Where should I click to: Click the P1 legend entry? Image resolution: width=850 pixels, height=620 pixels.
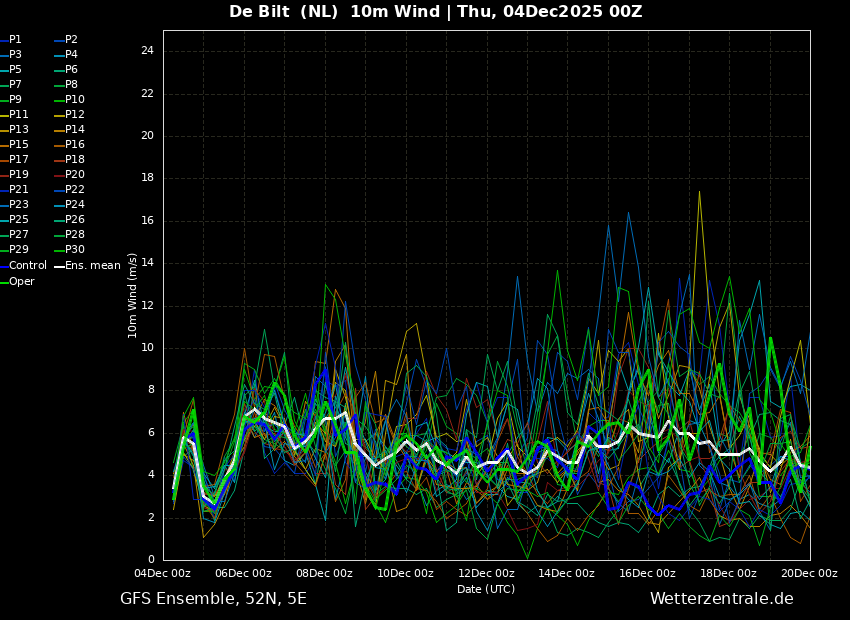click(x=15, y=40)
